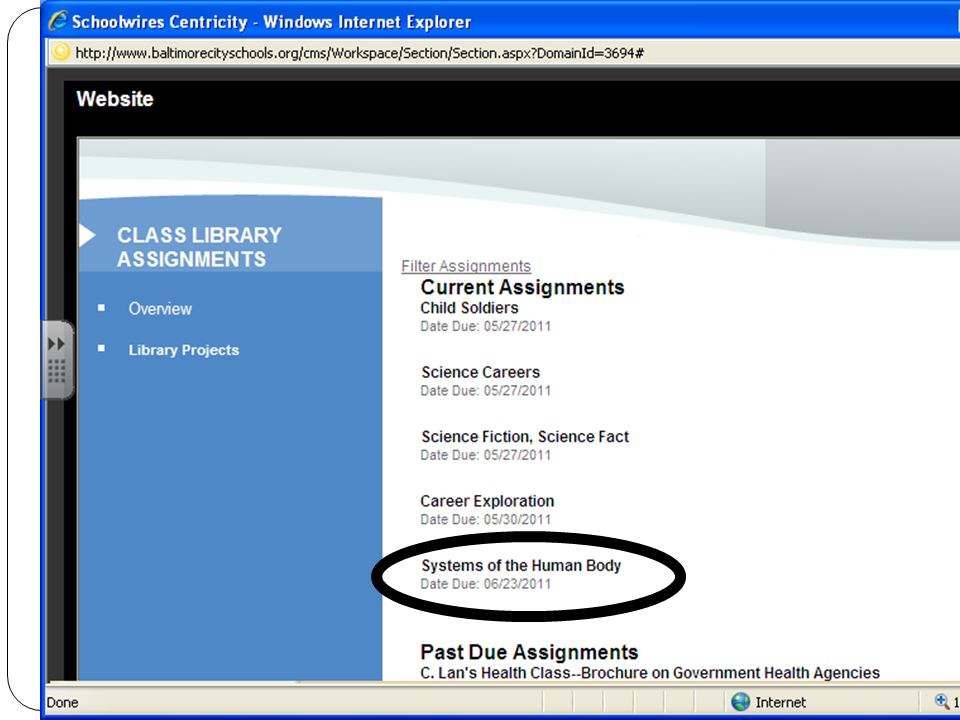The width and height of the screenshot is (960, 720).
Task: Open the Child Soldiers assignment
Action: [469, 308]
